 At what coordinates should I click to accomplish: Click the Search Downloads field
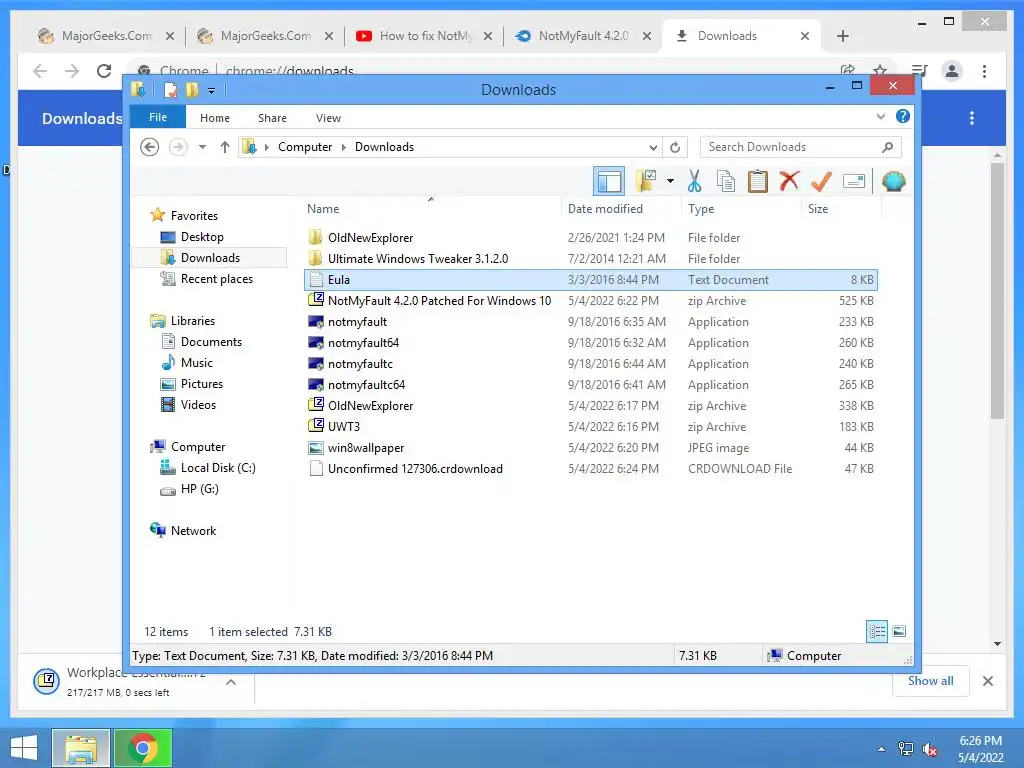point(801,147)
